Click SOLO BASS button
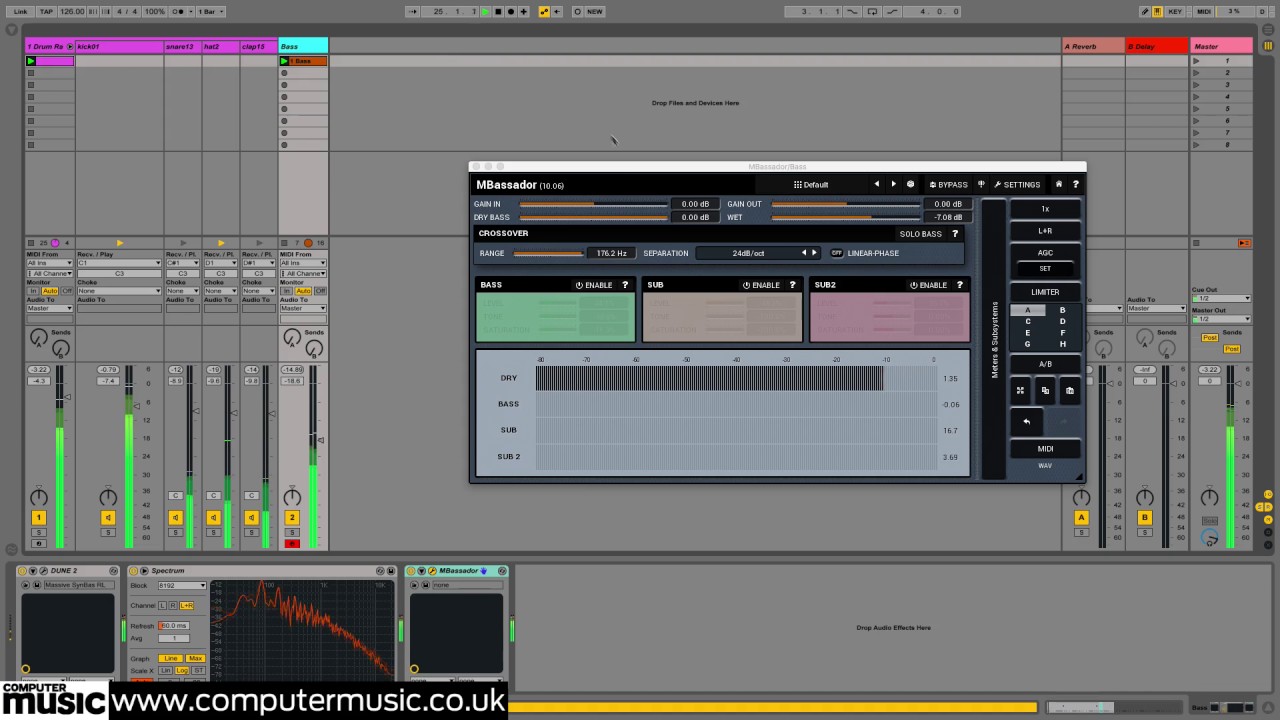Viewport: 1280px width, 720px height. click(920, 234)
